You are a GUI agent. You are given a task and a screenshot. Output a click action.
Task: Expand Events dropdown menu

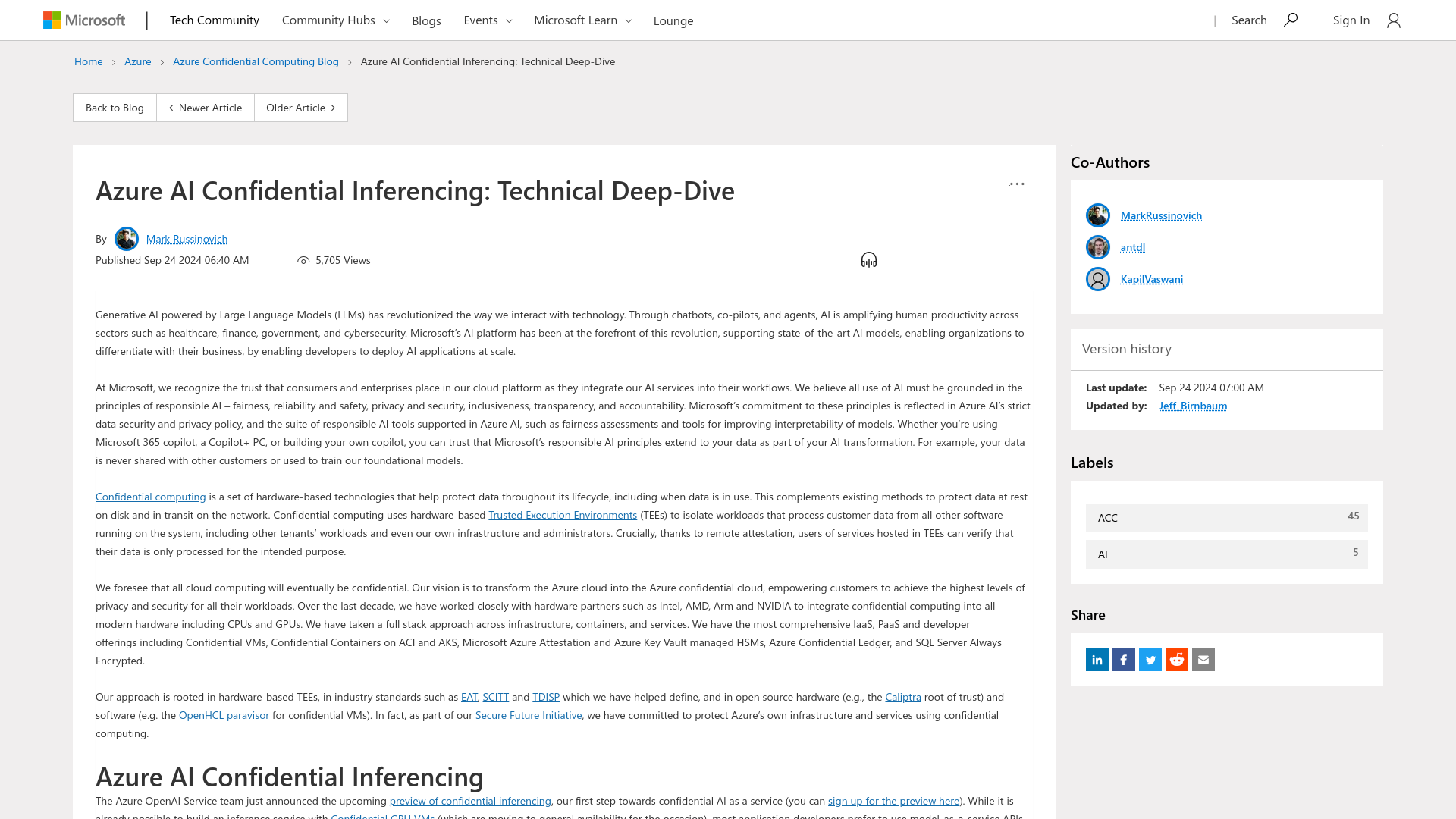click(488, 20)
